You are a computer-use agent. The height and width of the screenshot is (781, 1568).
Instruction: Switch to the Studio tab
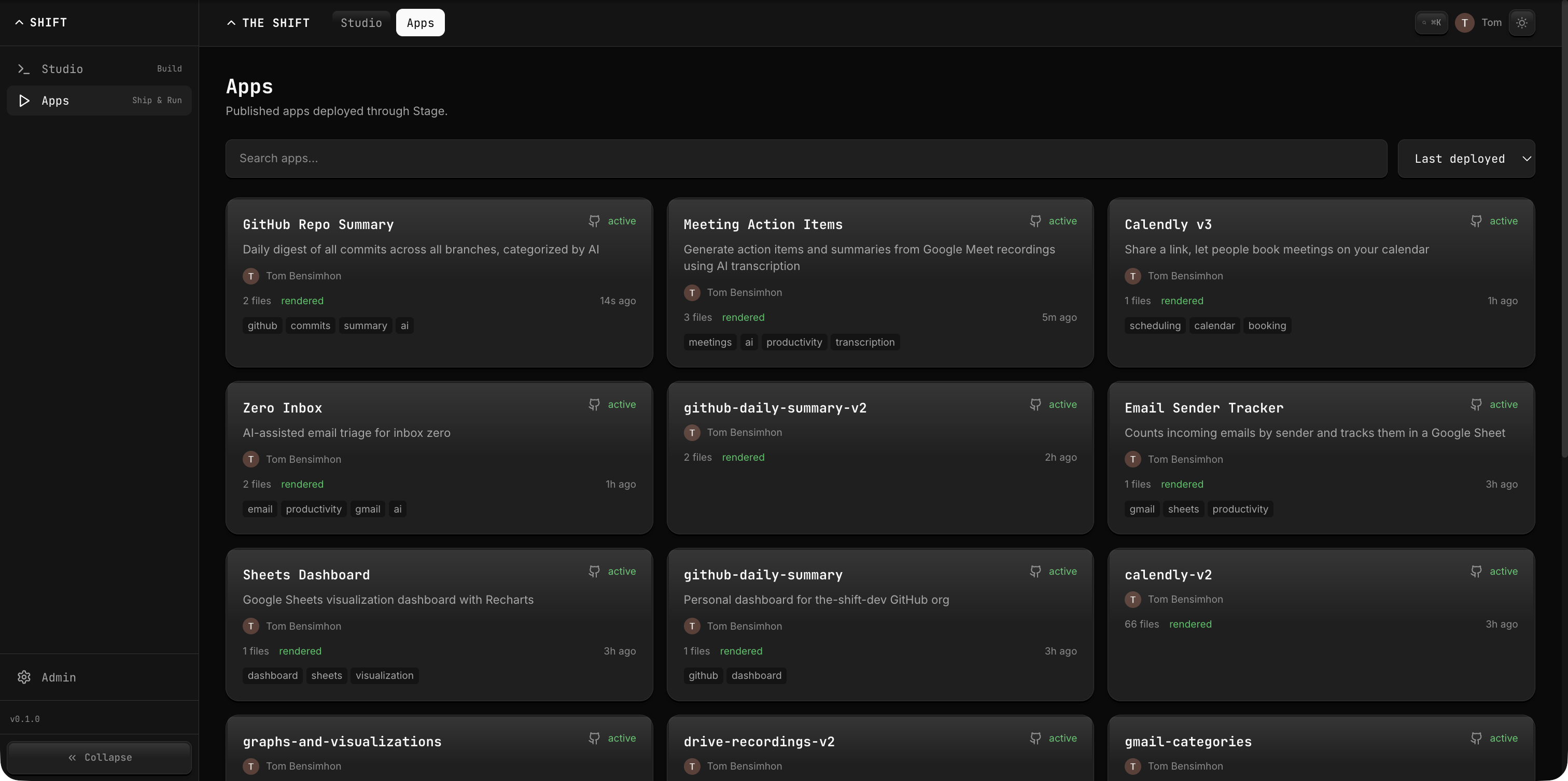click(360, 22)
